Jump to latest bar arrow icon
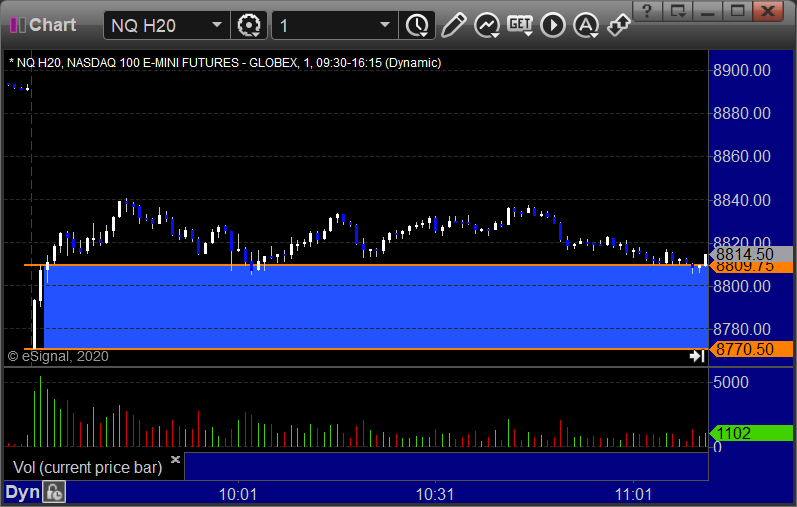The height and width of the screenshot is (507, 797). (697, 356)
